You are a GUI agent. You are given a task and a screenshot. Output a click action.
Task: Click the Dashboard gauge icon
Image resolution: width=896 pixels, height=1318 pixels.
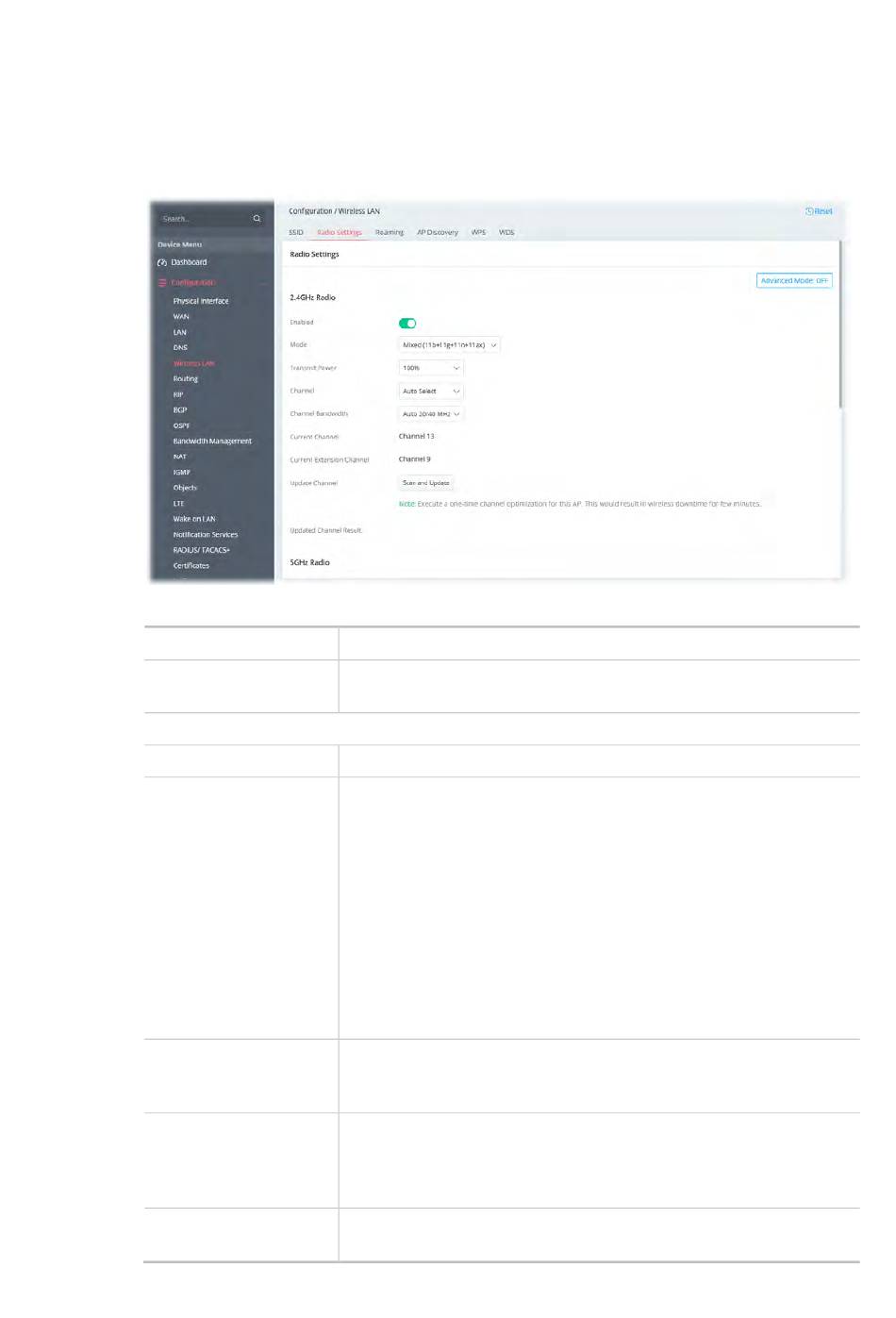pyautogui.click(x=162, y=262)
